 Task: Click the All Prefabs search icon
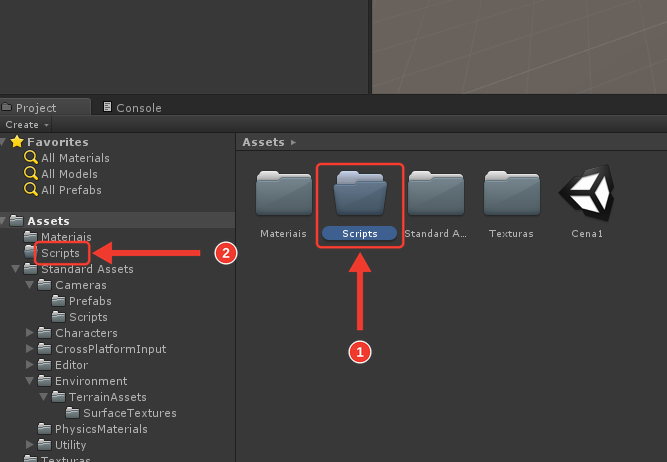tap(31, 189)
